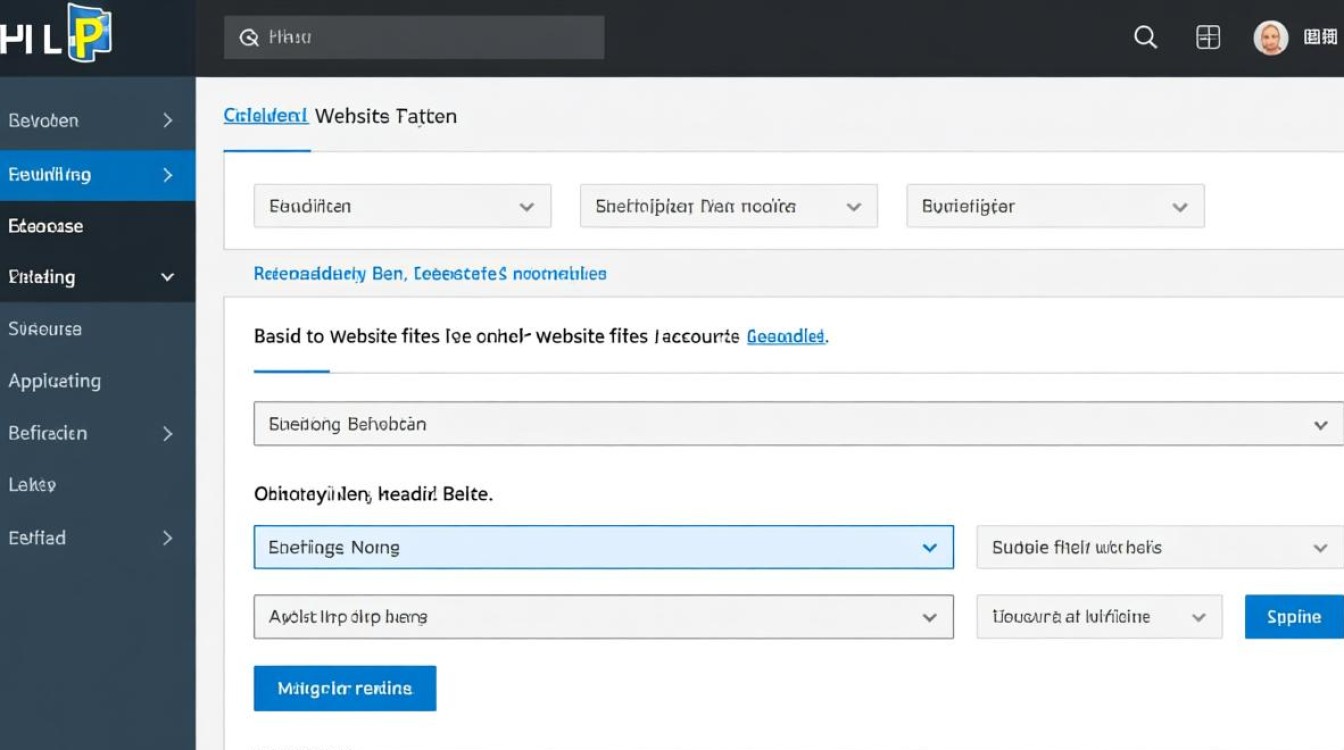
Task: Open the grid layout icon in header
Action: click(x=1208, y=38)
